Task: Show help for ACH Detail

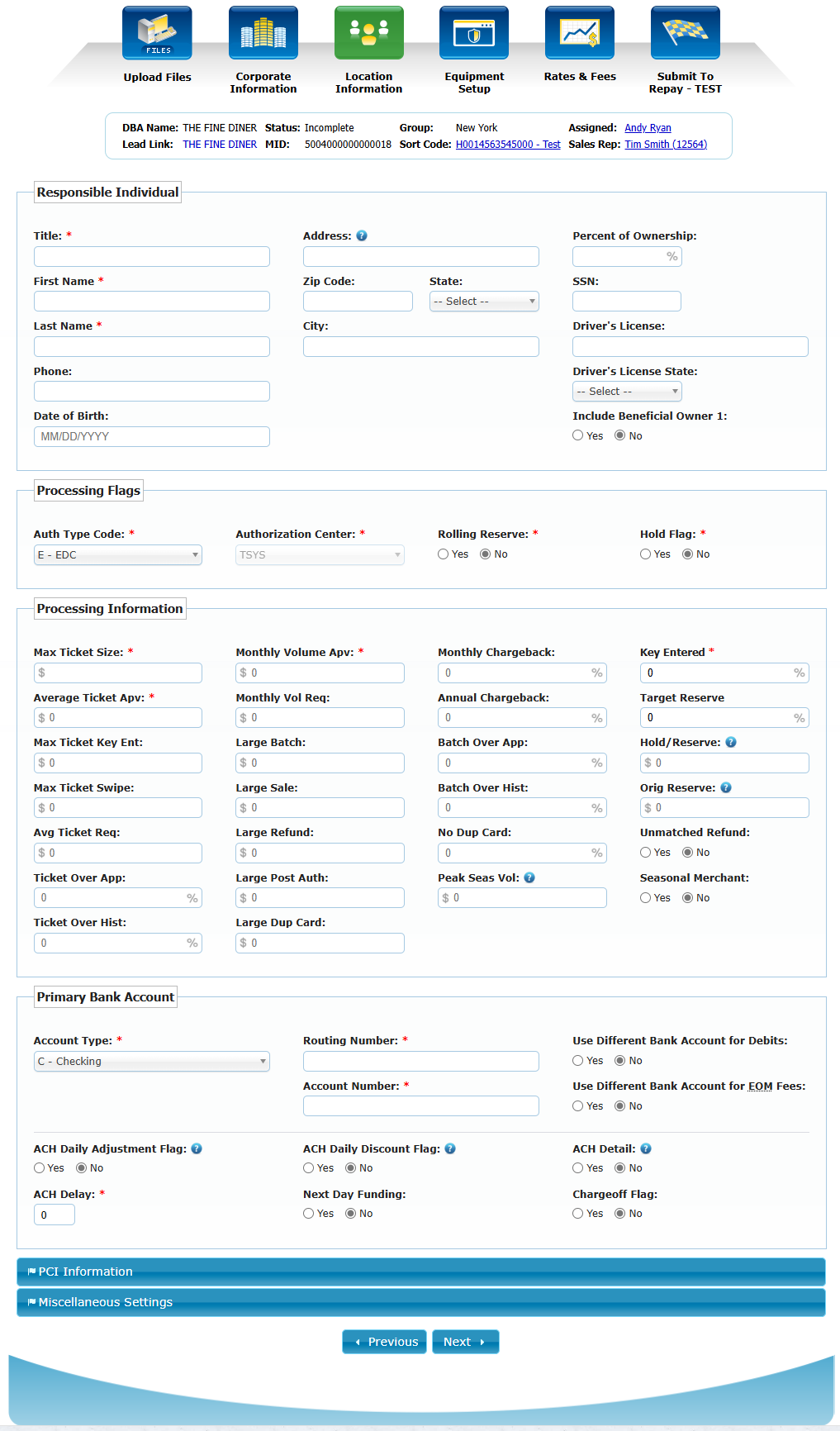Action: click(646, 1148)
